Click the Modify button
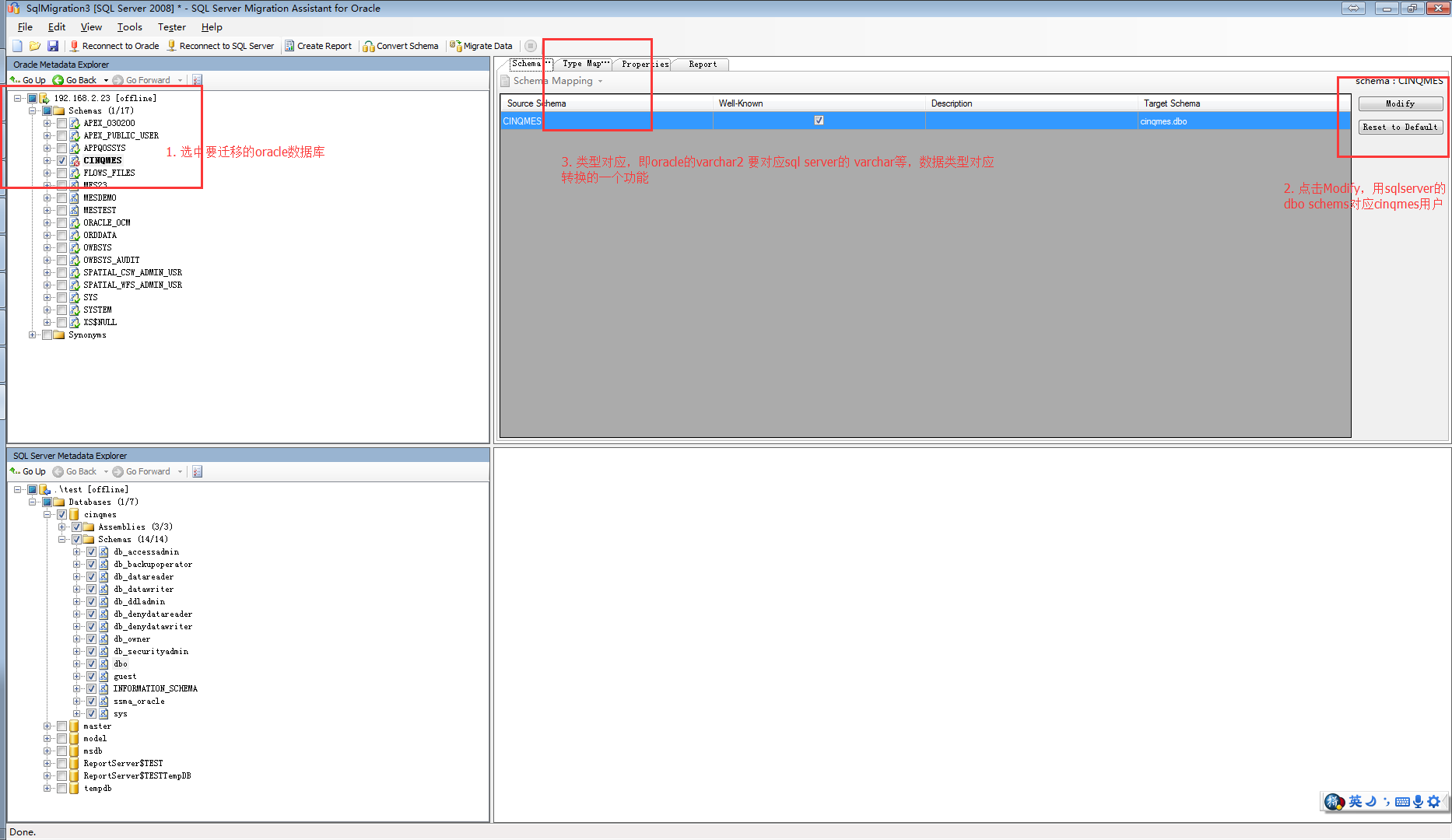 (1400, 103)
